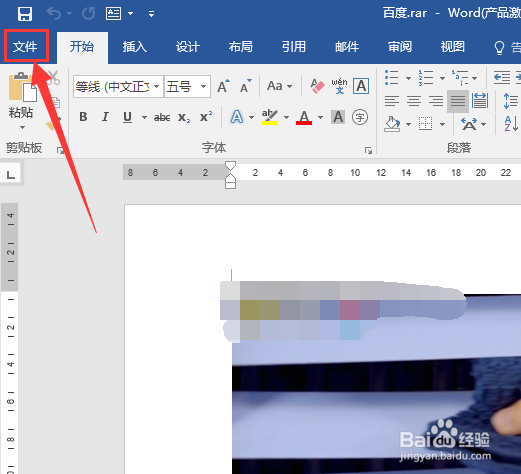
Task: Switch to the 视图 (View) tab
Action: click(x=453, y=47)
